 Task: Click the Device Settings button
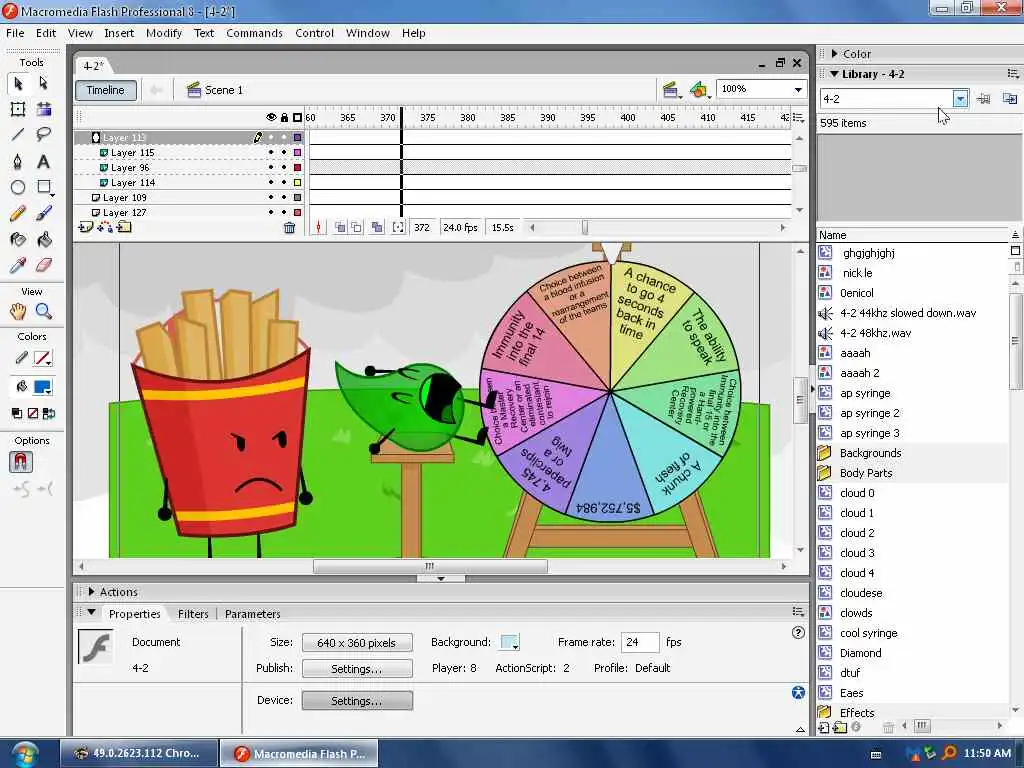point(357,701)
